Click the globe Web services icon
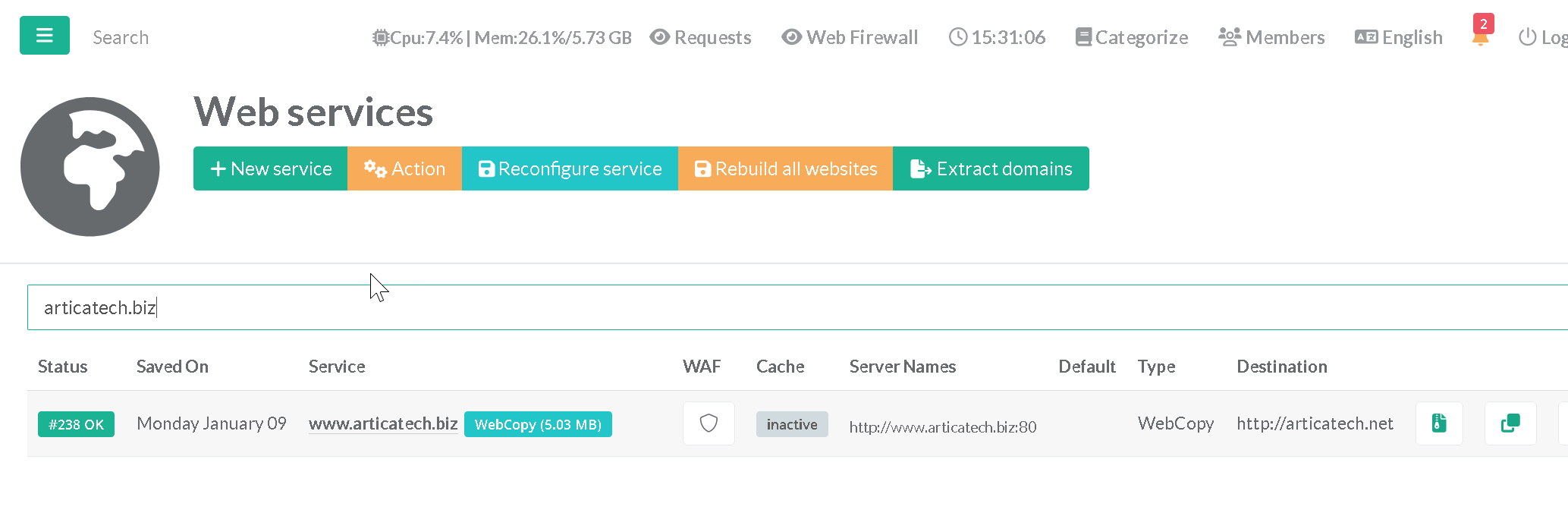This screenshot has width=1568, height=513. pyautogui.click(x=90, y=167)
